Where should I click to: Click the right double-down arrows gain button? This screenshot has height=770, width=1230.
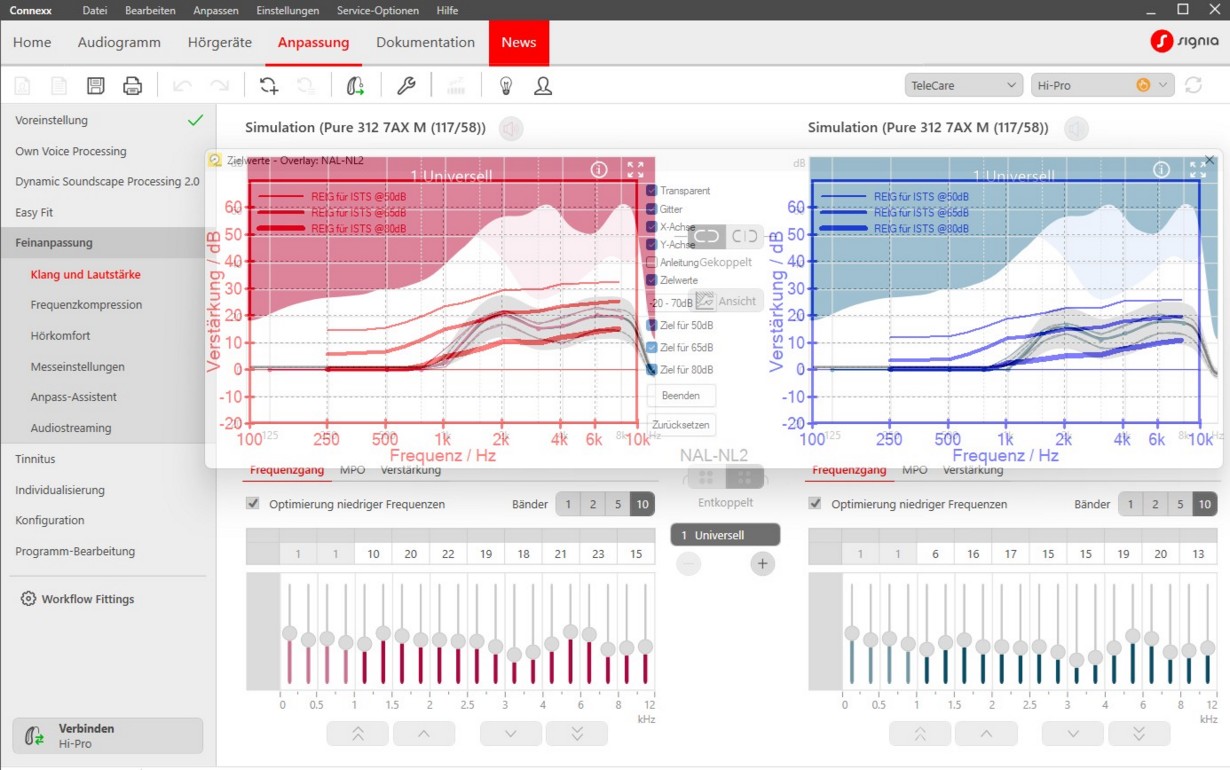[x=1139, y=734]
